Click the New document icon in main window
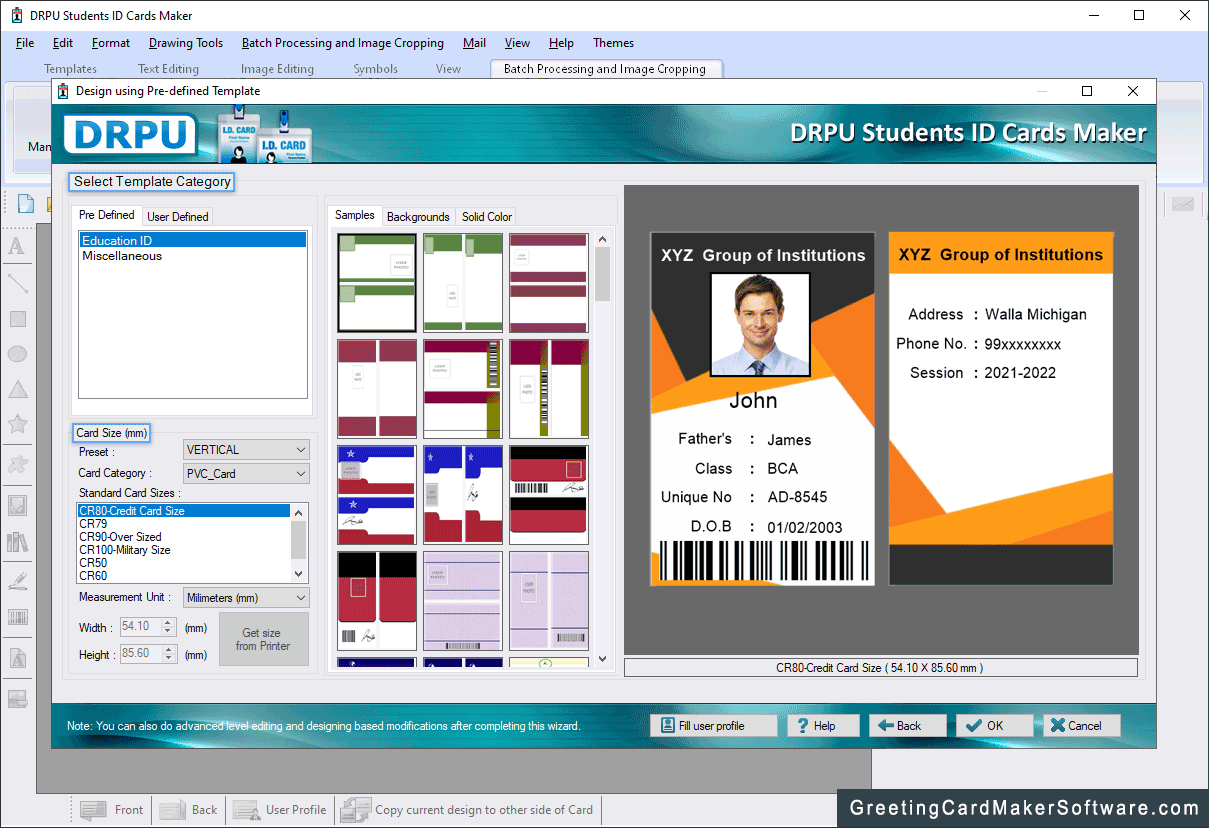 click(25, 204)
